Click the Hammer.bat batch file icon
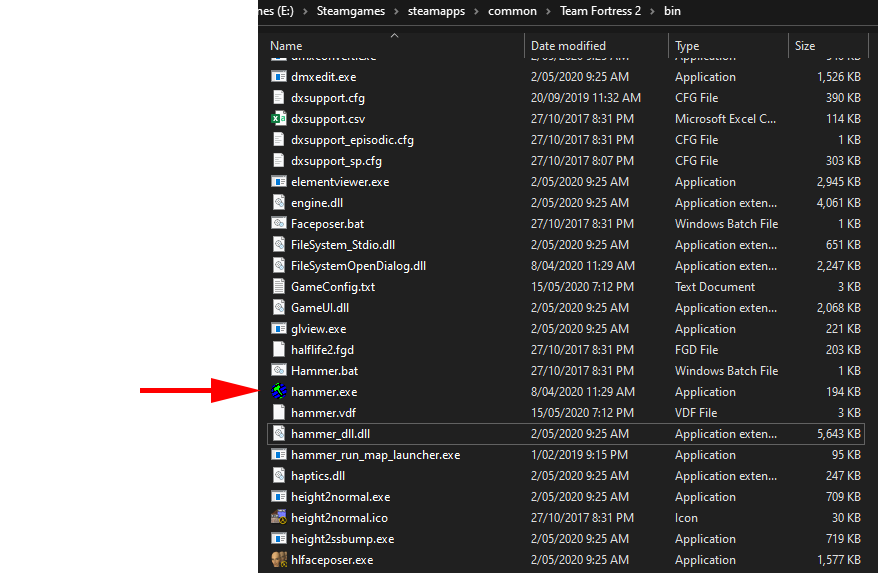The width and height of the screenshot is (878, 573). pos(279,370)
